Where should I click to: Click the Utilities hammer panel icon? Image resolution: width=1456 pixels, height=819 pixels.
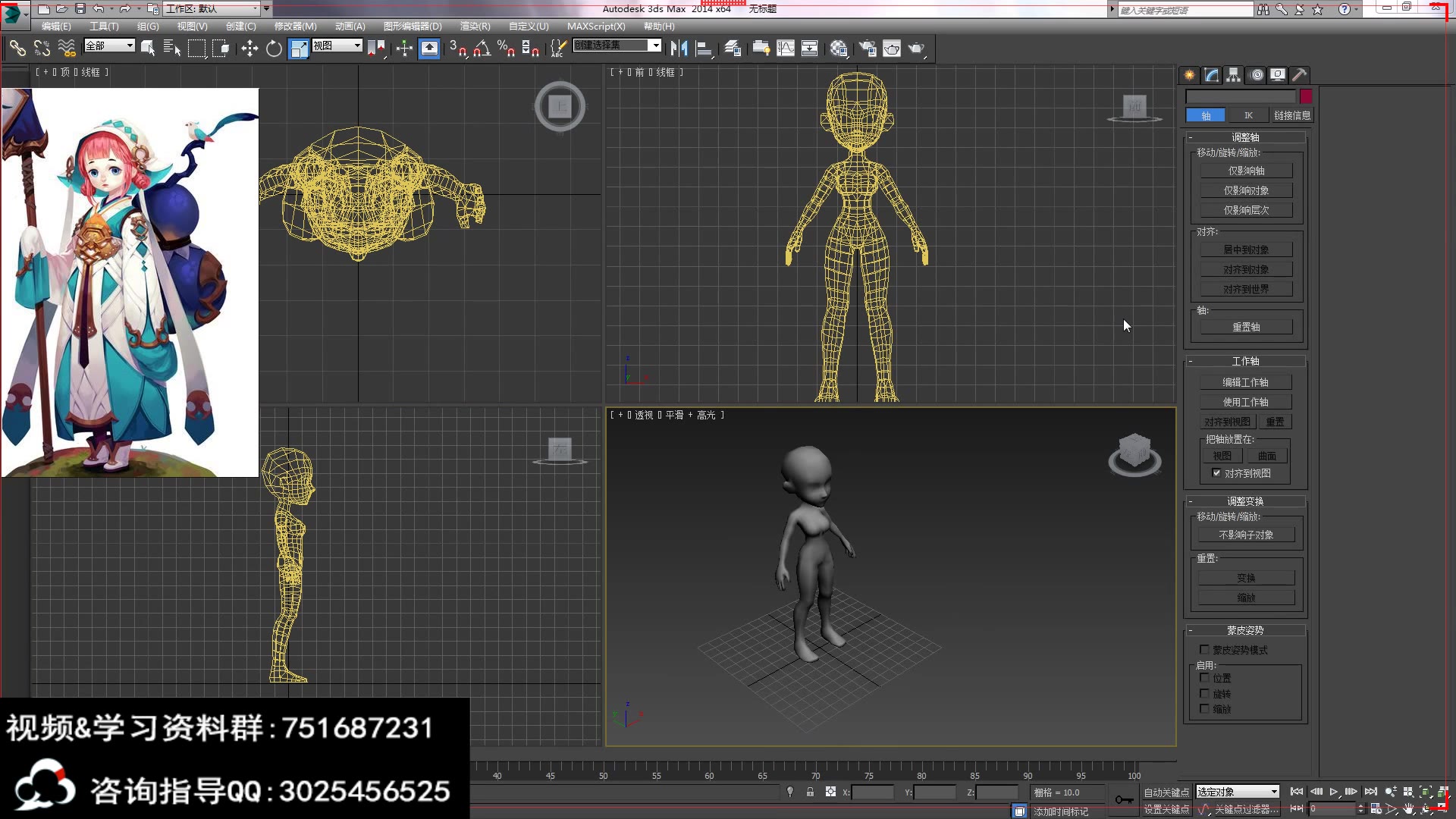tap(1299, 74)
